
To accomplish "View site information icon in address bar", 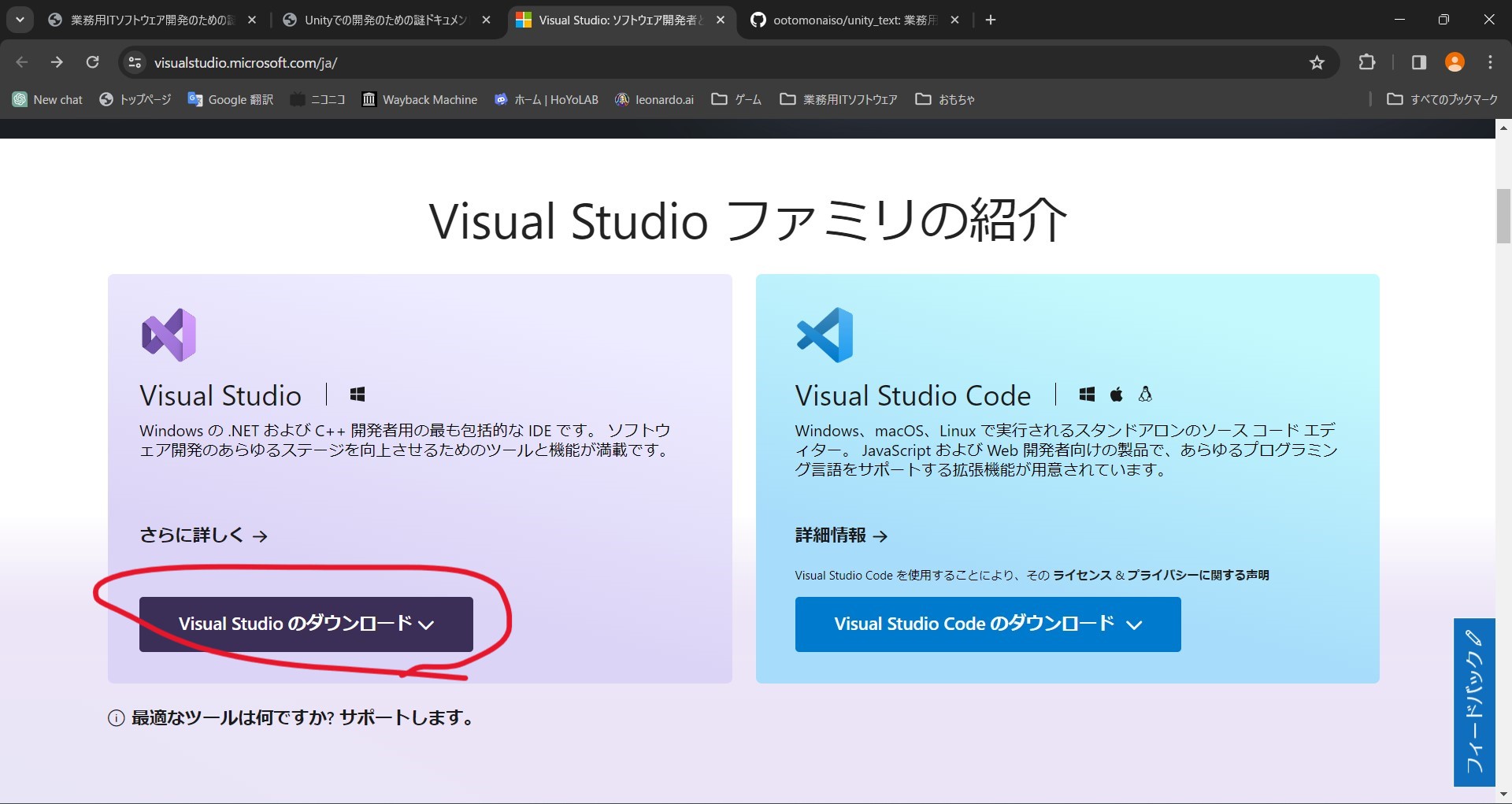I will click(135, 62).
